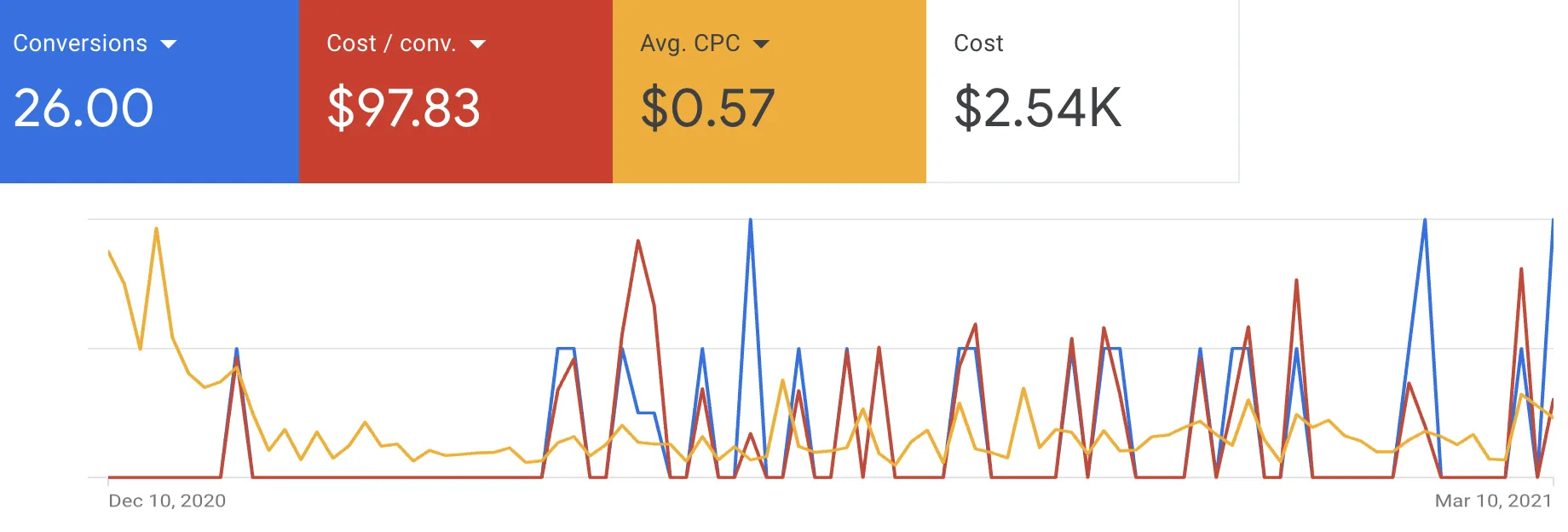Click the Avg. CPC label text
Screen dimensions: 1568x532
[x=690, y=43]
